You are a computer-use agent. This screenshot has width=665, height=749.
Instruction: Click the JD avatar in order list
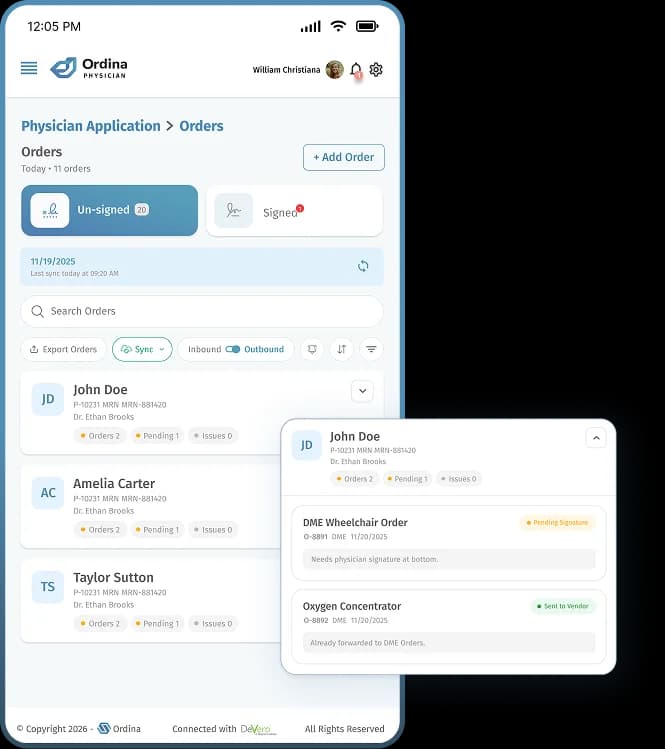click(x=48, y=399)
